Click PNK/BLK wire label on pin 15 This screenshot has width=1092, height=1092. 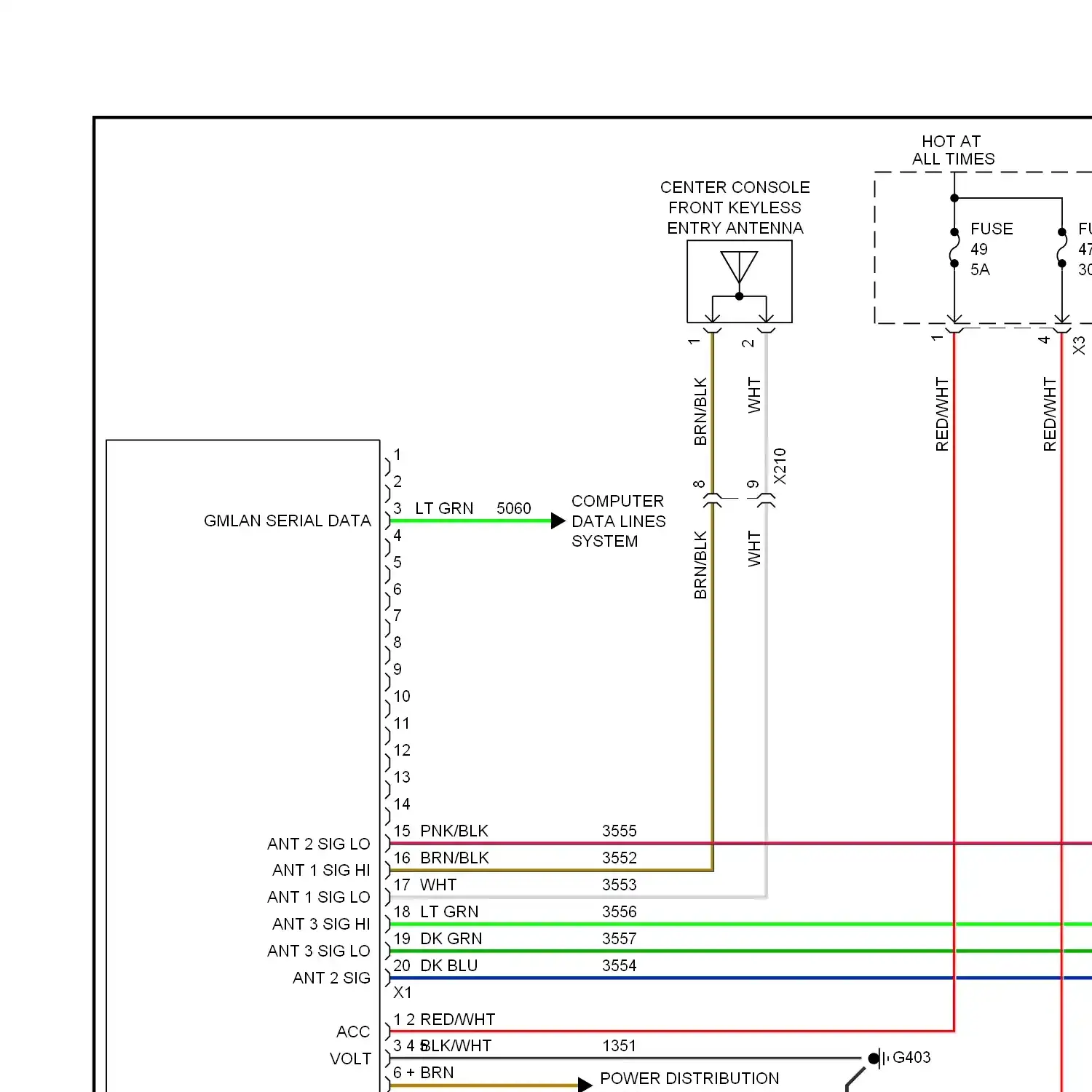coord(454,831)
